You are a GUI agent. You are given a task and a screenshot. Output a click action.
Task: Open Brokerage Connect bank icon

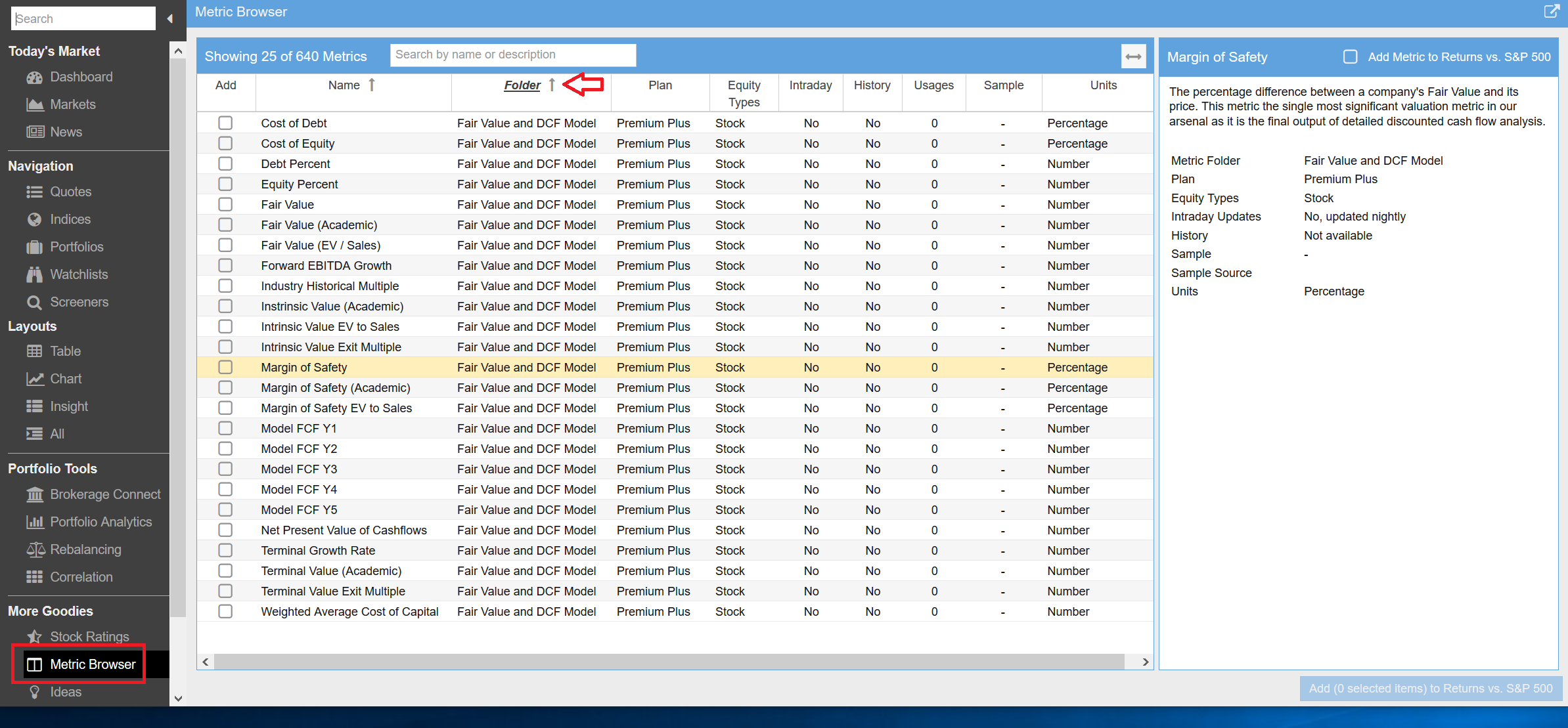point(35,494)
